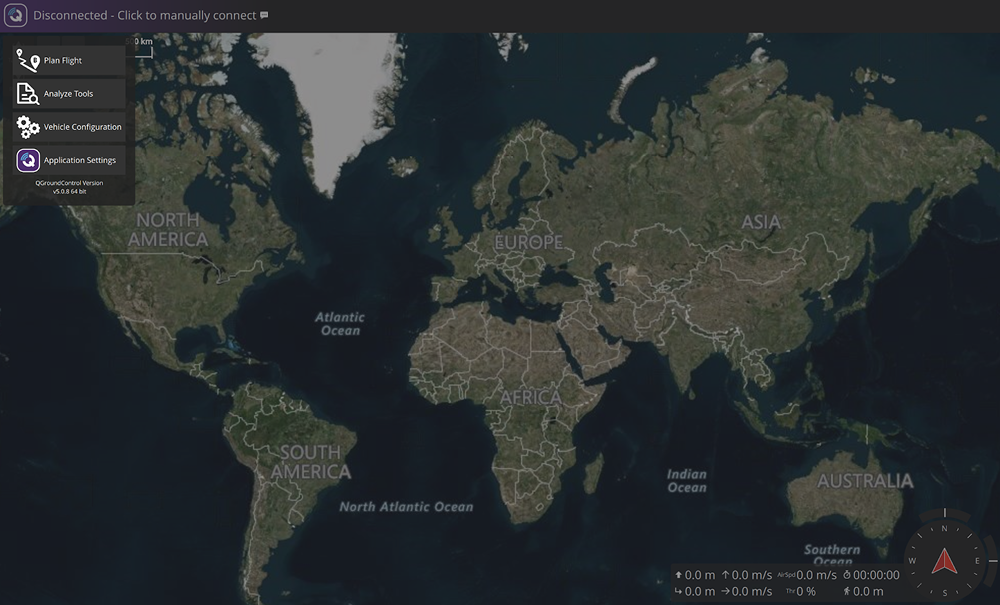This screenshot has height=605, width=1000.
Task: Click the map scale bar in kilometers
Action: (x=144, y=46)
